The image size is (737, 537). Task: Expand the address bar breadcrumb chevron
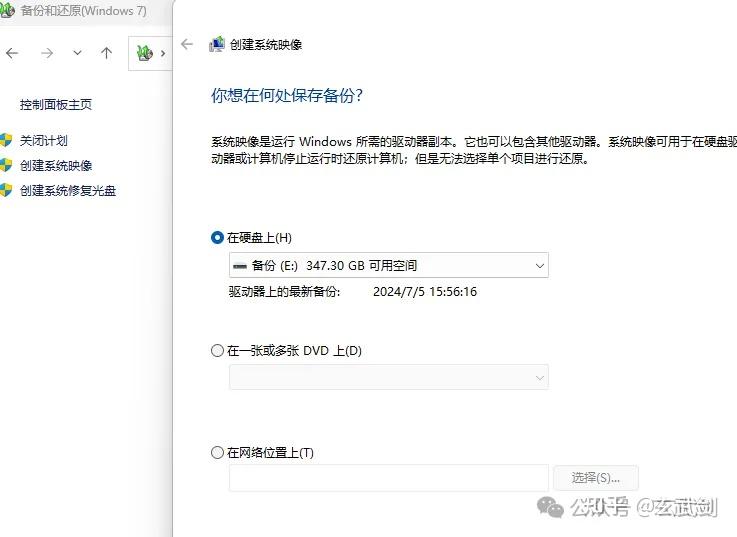coord(163,53)
